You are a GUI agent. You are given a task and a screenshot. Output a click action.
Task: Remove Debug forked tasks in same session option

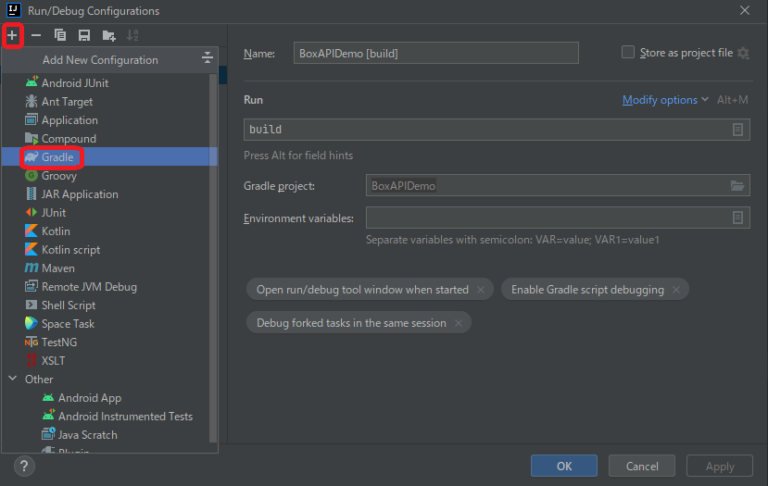[459, 324]
